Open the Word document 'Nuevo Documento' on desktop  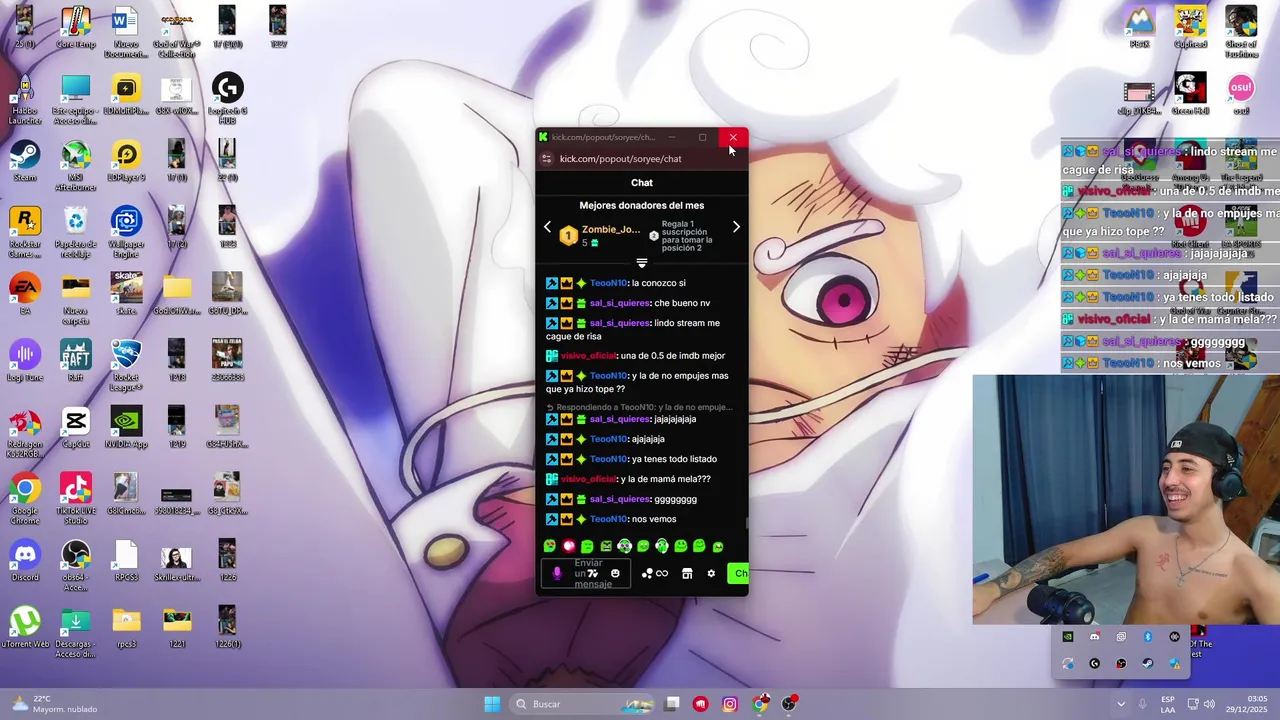point(126,28)
